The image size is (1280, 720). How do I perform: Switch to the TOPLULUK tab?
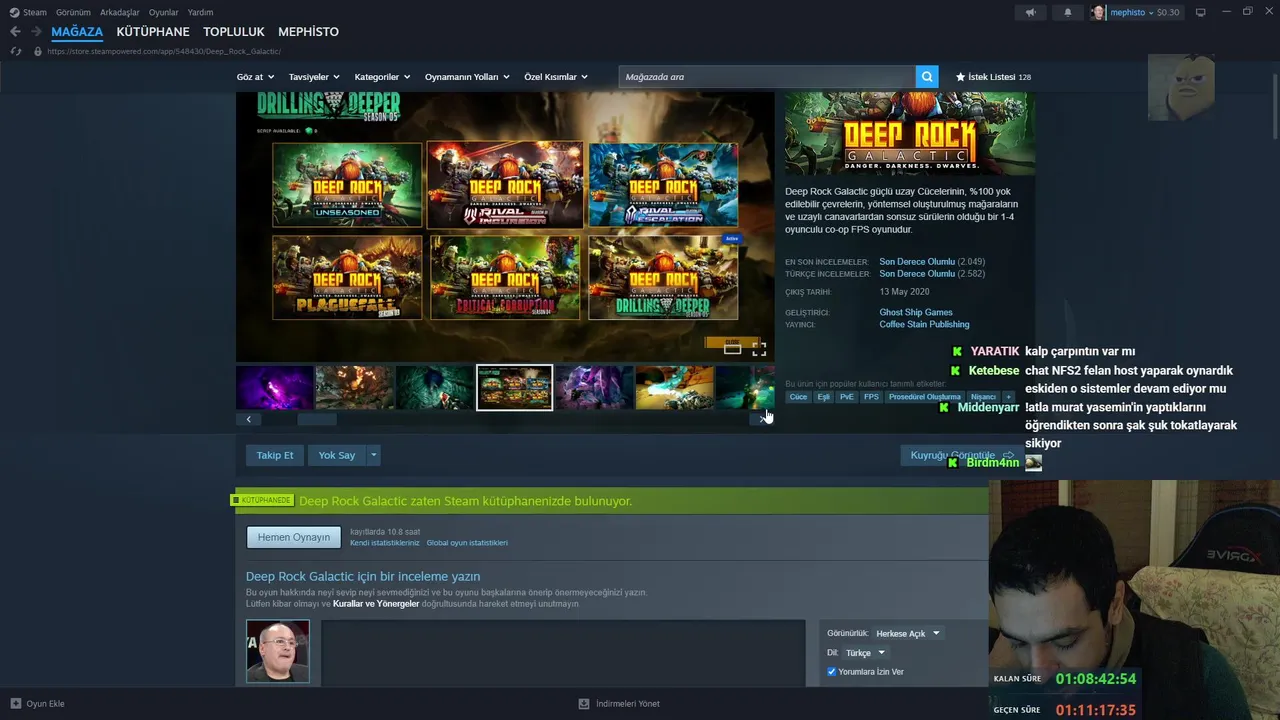click(234, 32)
